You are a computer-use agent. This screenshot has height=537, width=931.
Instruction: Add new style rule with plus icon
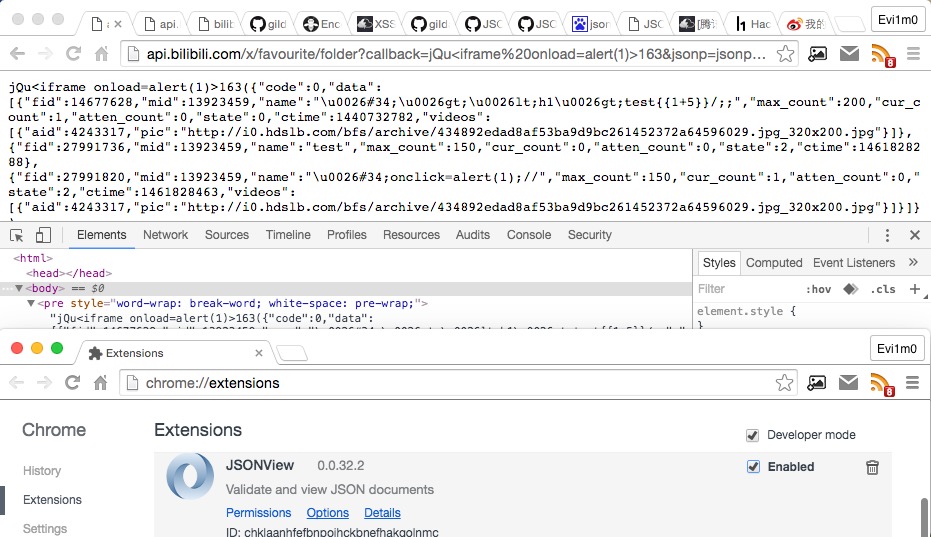[915, 289]
